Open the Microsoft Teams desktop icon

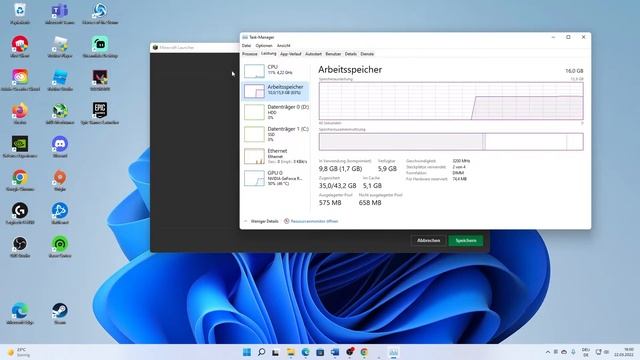60,13
